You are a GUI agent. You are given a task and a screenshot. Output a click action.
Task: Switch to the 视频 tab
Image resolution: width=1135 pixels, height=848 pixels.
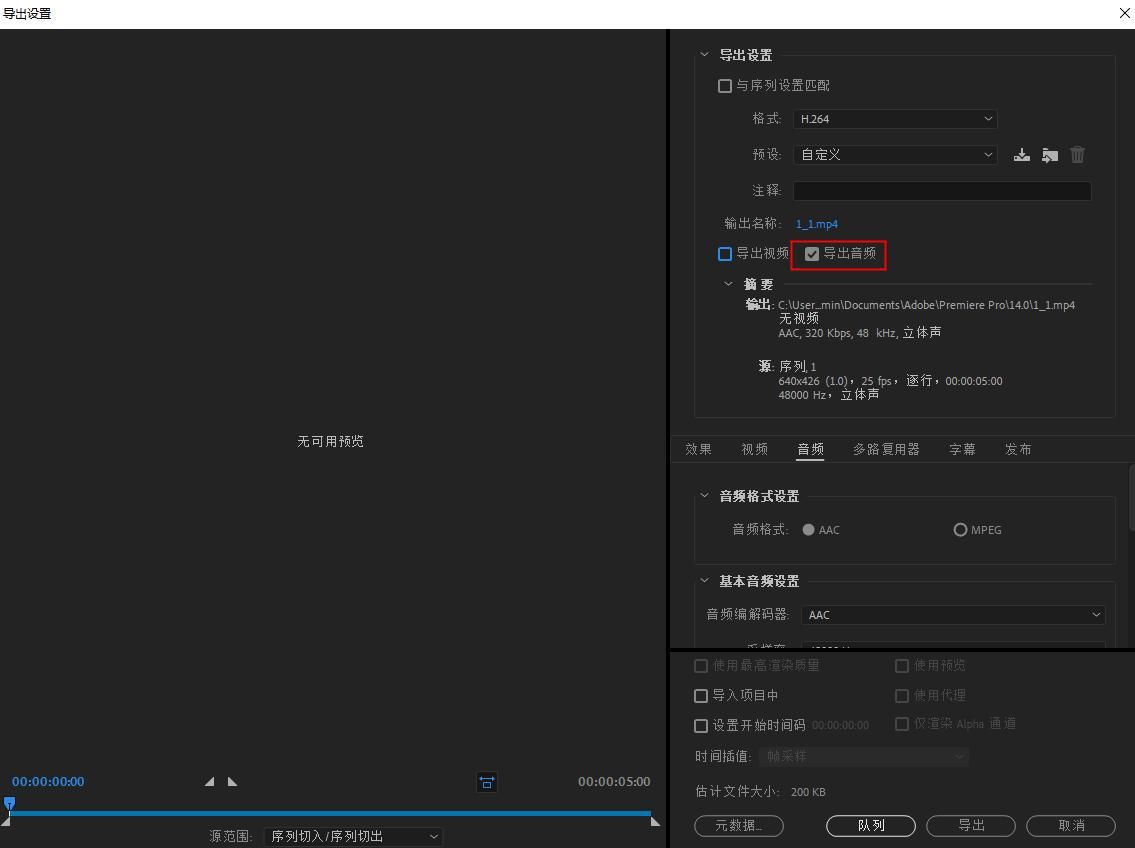point(754,449)
